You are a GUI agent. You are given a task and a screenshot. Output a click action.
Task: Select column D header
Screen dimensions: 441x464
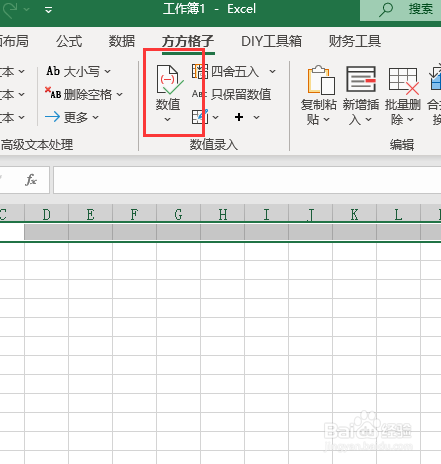pyautogui.click(x=46, y=214)
